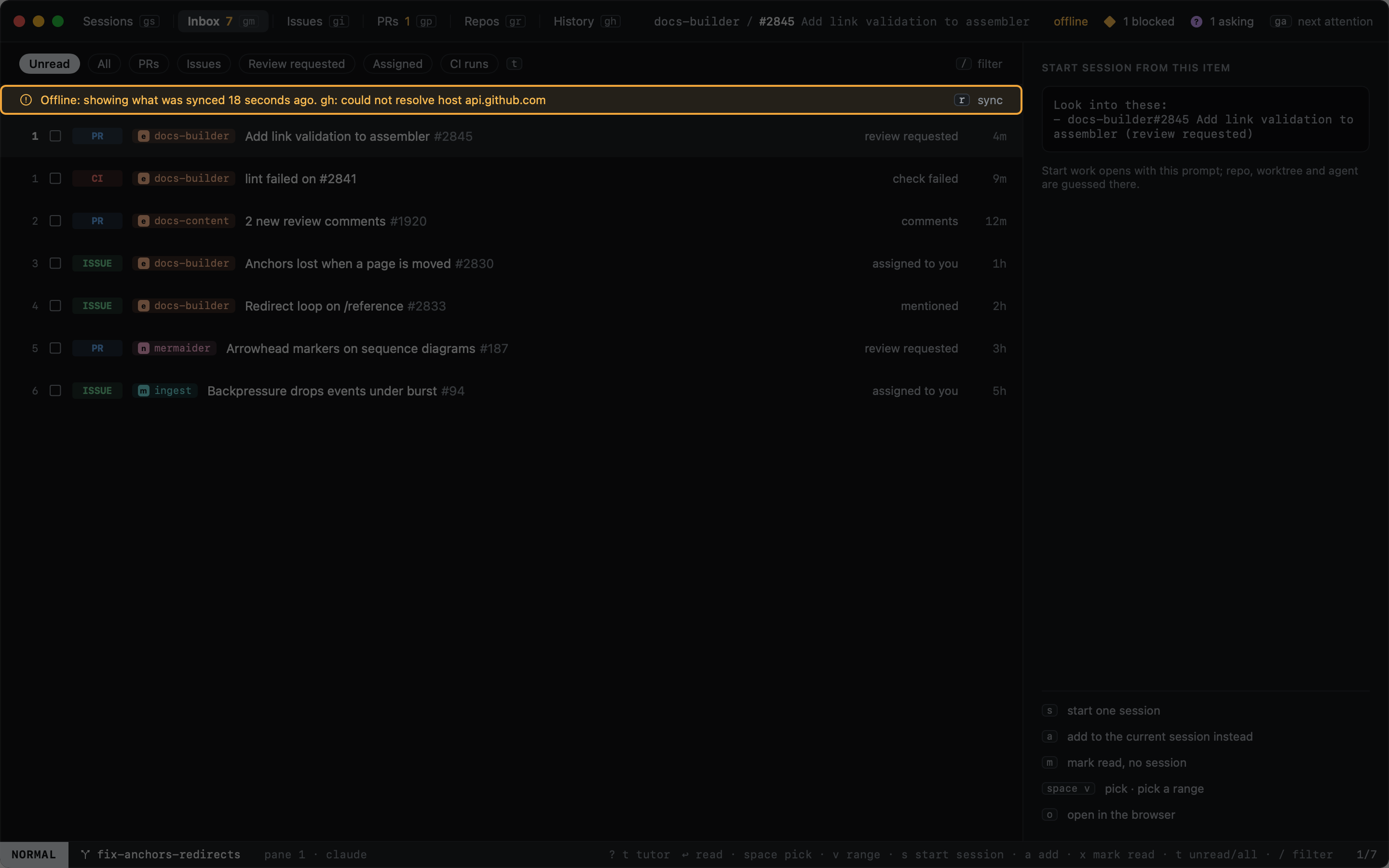Viewport: 1389px width, 868px height.
Task: Click the org icon on ingest badge
Action: click(144, 391)
